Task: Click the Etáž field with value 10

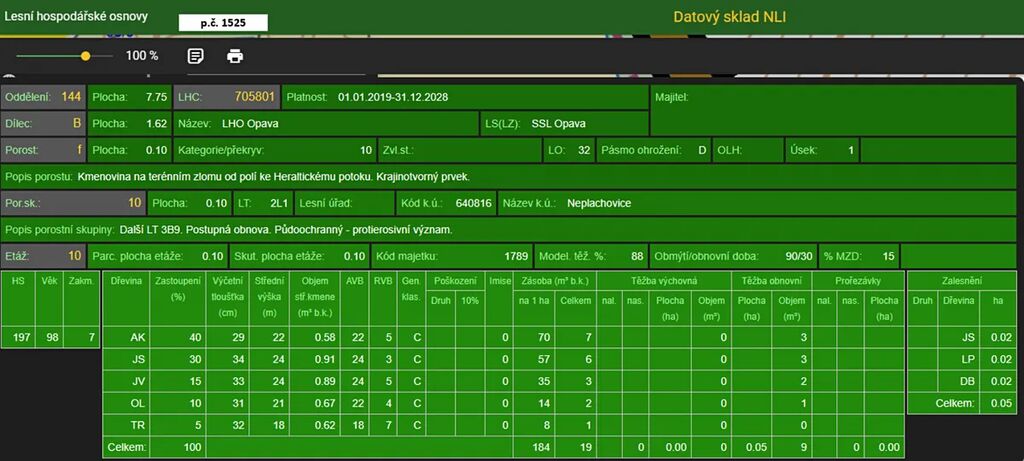Action: pos(43,256)
